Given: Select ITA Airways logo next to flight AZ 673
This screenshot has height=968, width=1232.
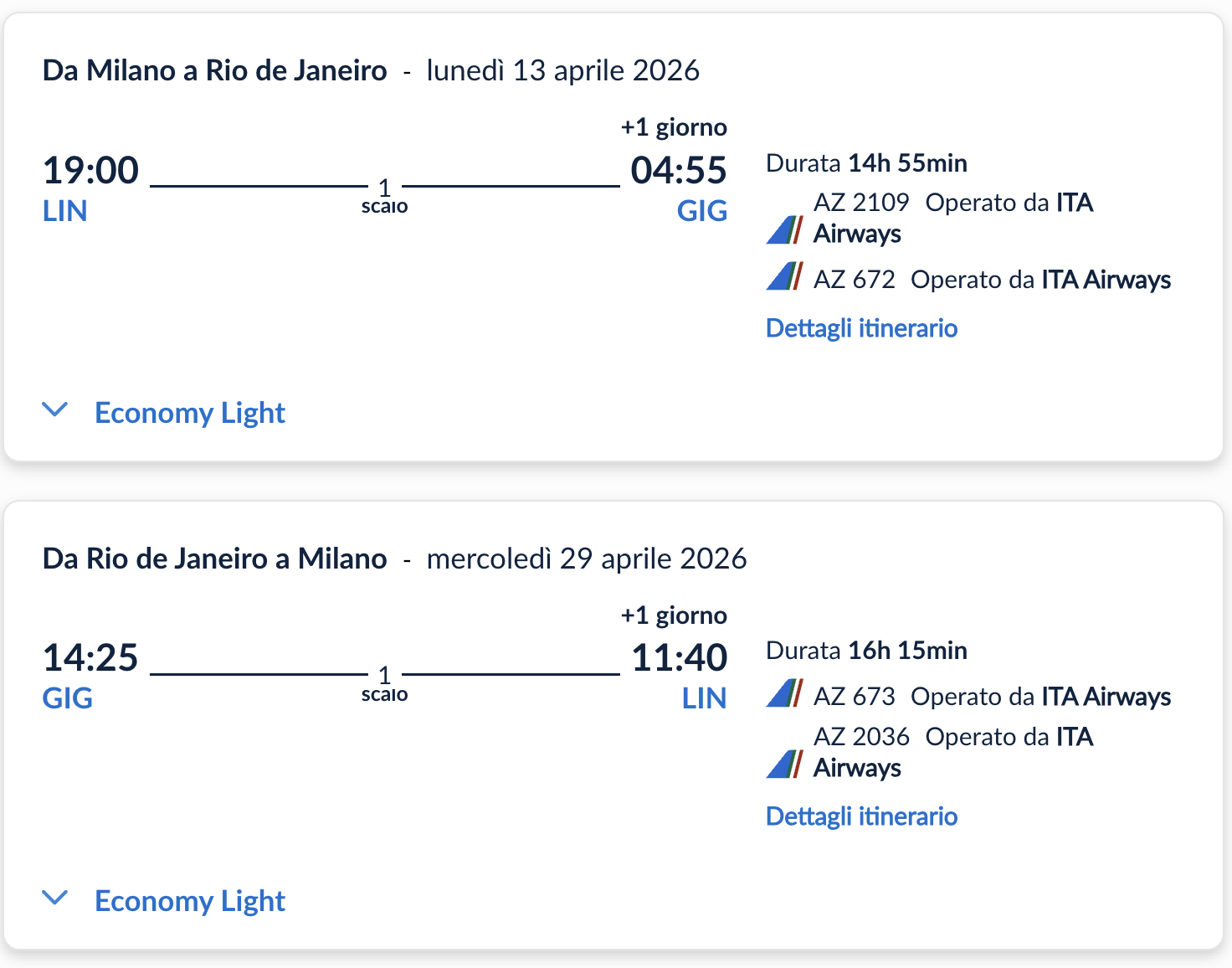Looking at the screenshot, I should coord(785,693).
